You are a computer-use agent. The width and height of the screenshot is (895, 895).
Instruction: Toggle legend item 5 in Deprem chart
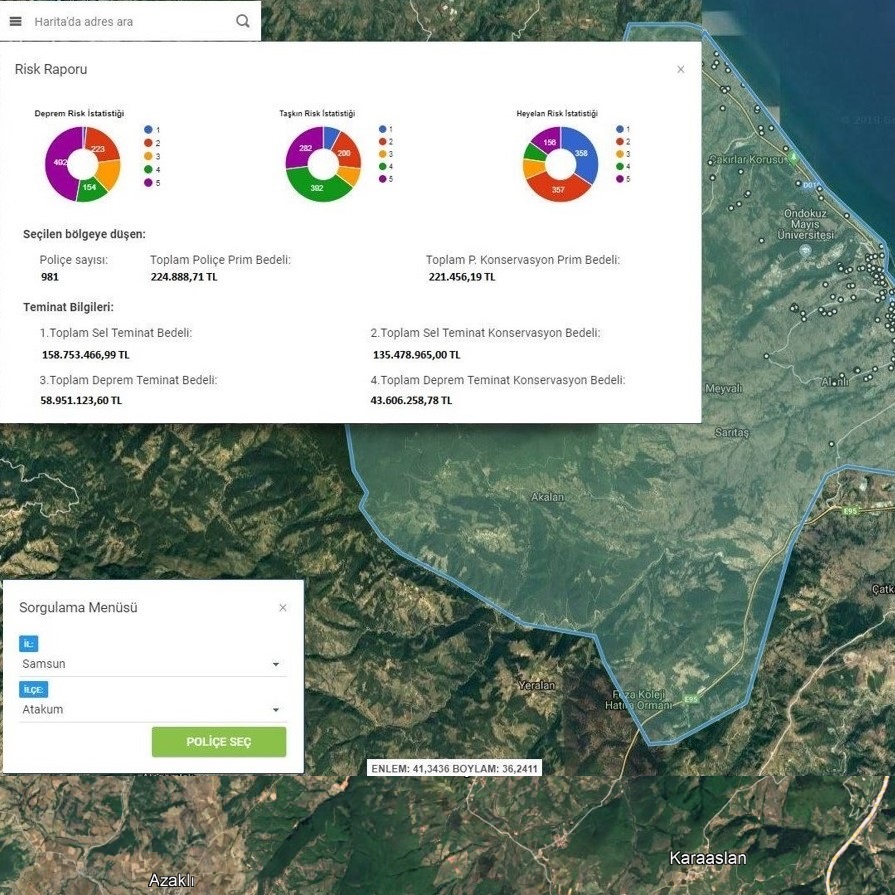(149, 183)
